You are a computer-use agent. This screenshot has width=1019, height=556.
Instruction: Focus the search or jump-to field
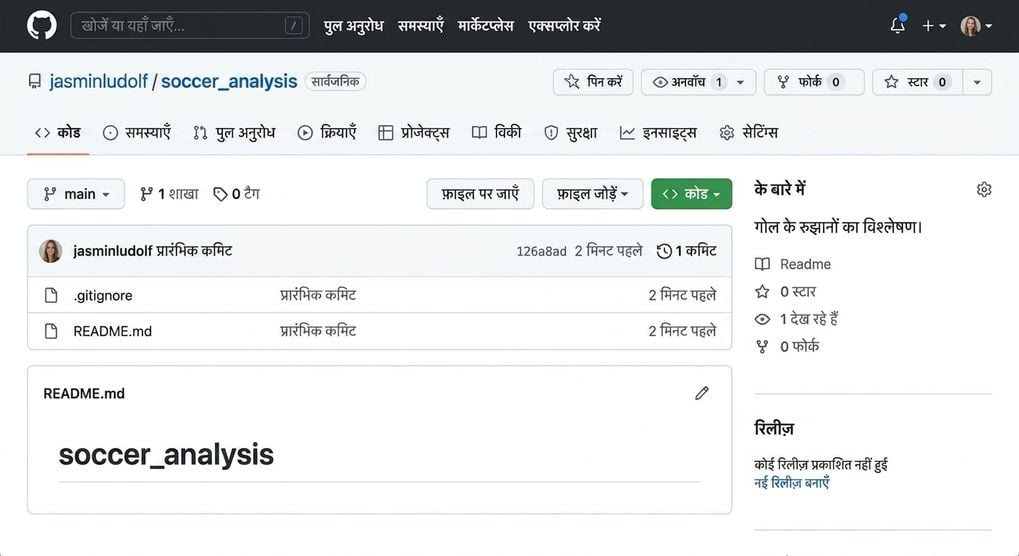pyautogui.click(x=190, y=26)
